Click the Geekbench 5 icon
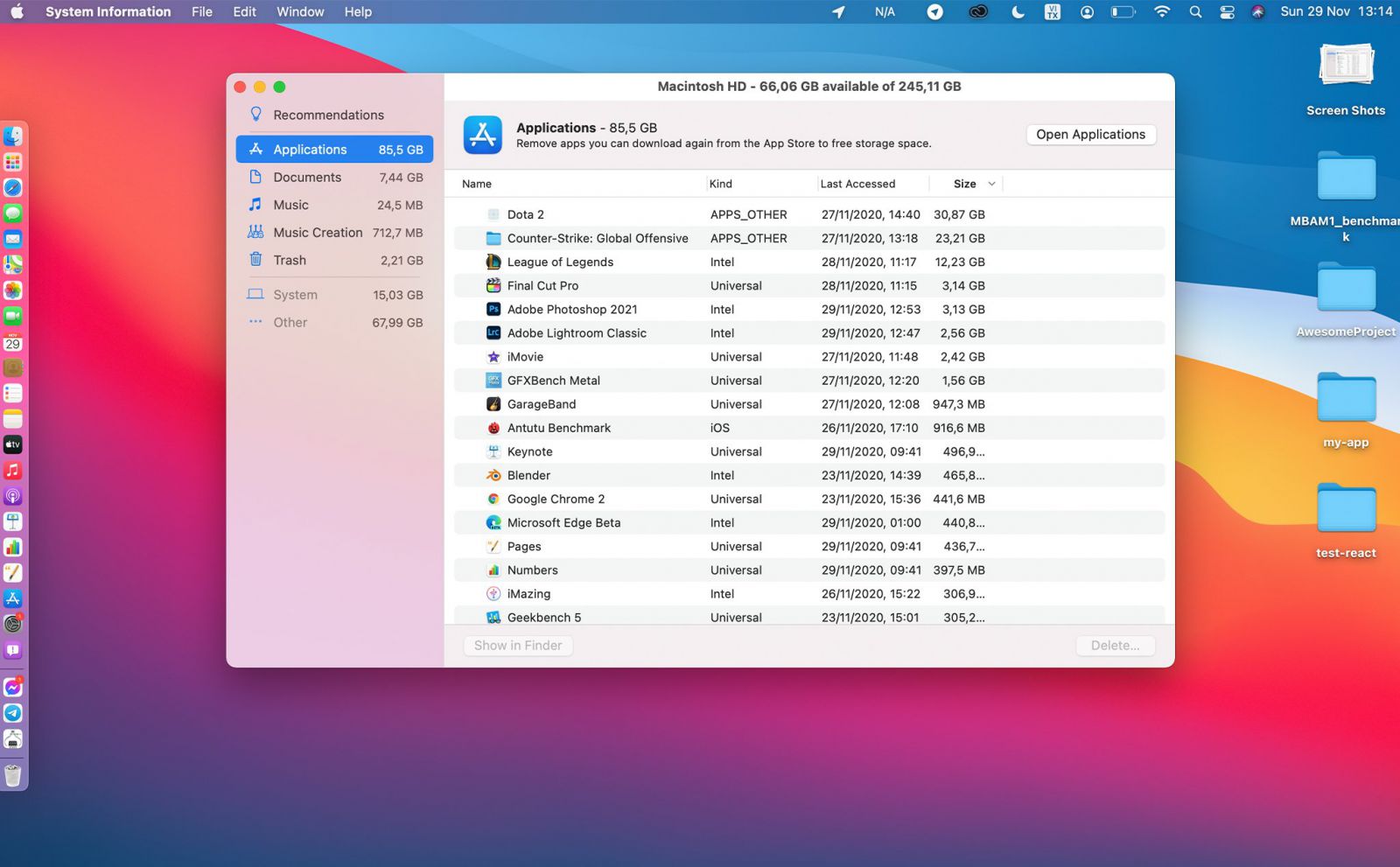Viewport: 1400px width, 867px height. pyautogui.click(x=493, y=617)
